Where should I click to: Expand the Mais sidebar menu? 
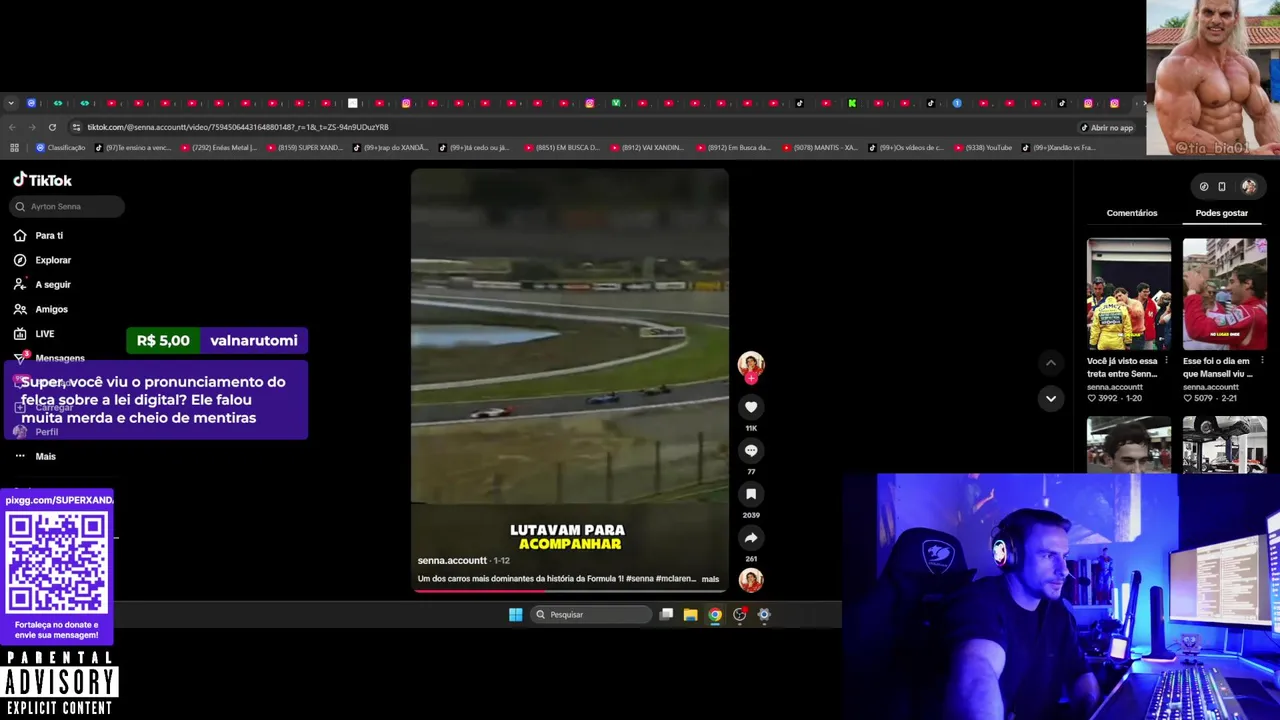point(34,456)
